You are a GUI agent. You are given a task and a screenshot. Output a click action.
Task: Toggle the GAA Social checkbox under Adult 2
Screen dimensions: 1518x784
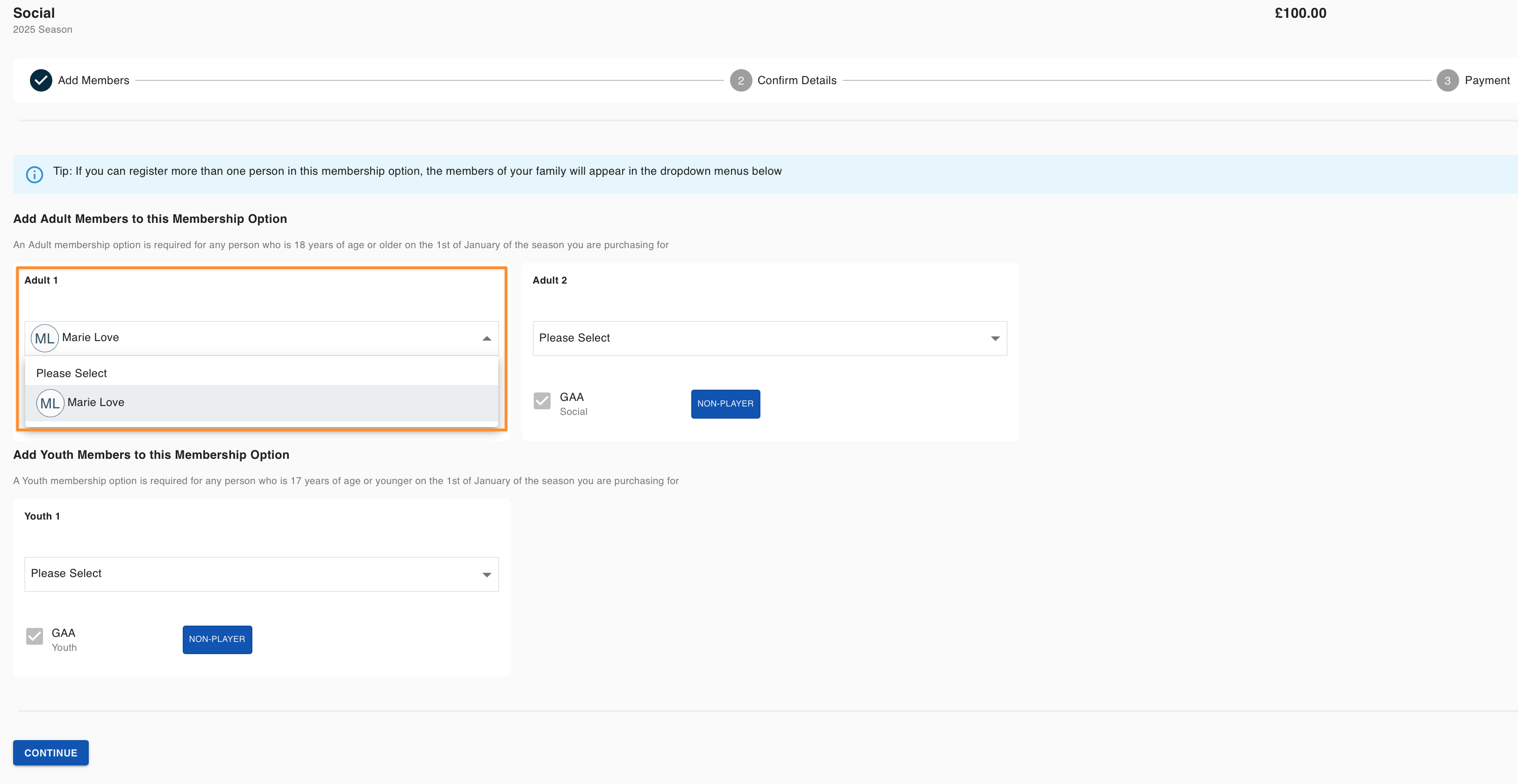(542, 401)
